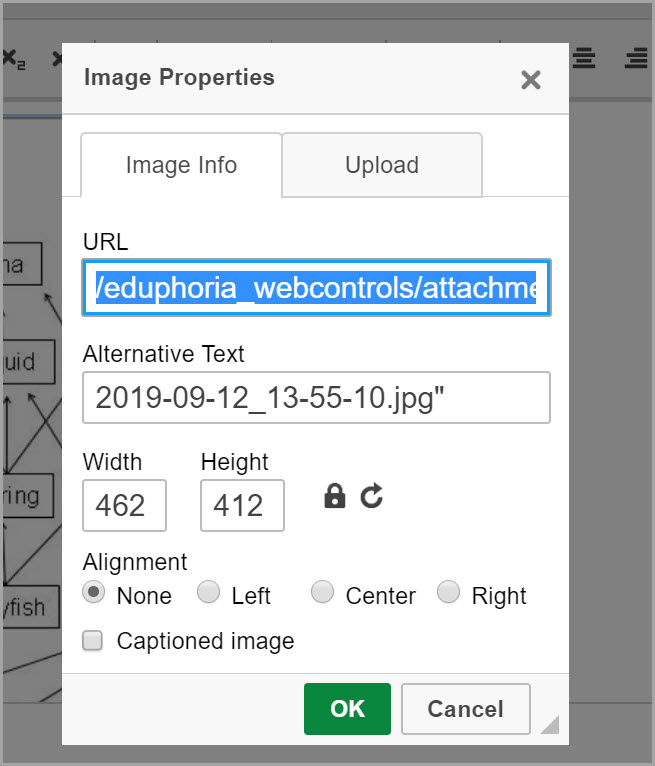The image size is (655, 766).
Task: Click the Alternative Text field
Action: click(317, 398)
